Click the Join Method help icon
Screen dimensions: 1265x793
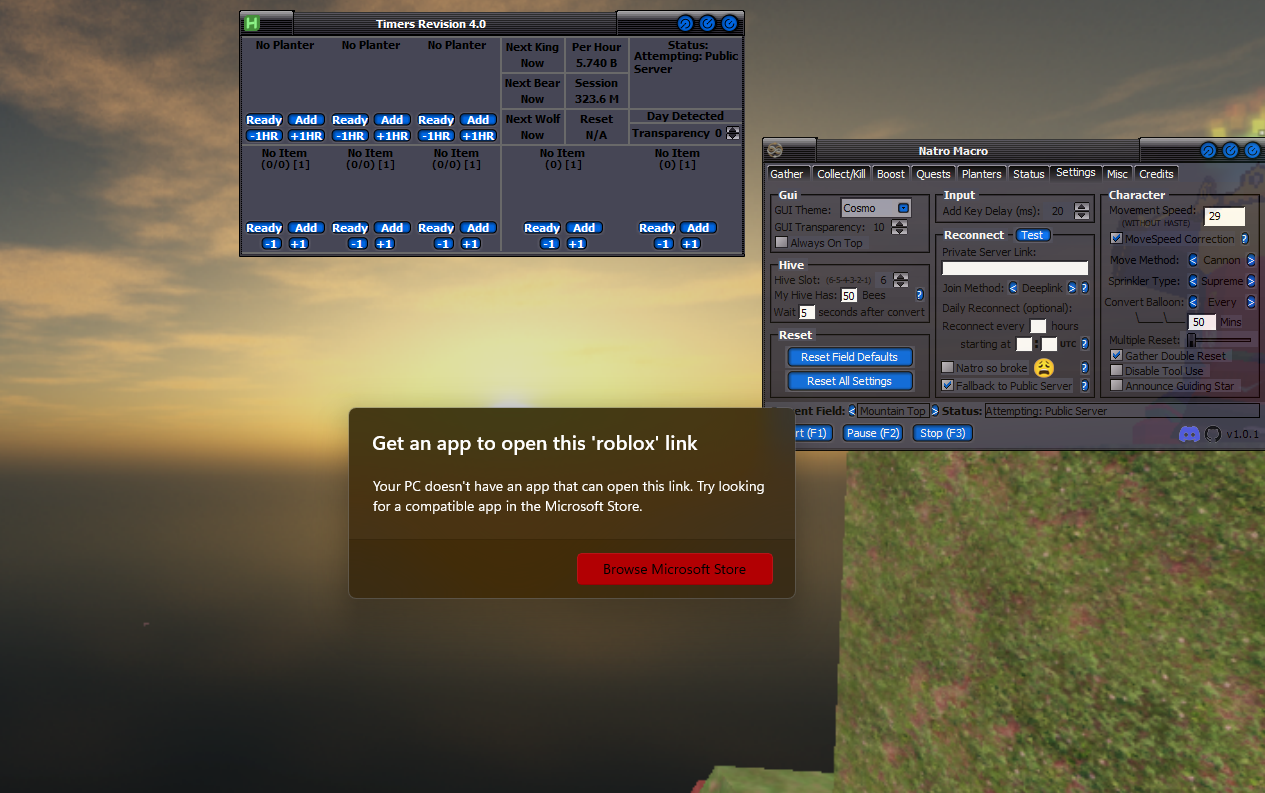[x=1084, y=288]
